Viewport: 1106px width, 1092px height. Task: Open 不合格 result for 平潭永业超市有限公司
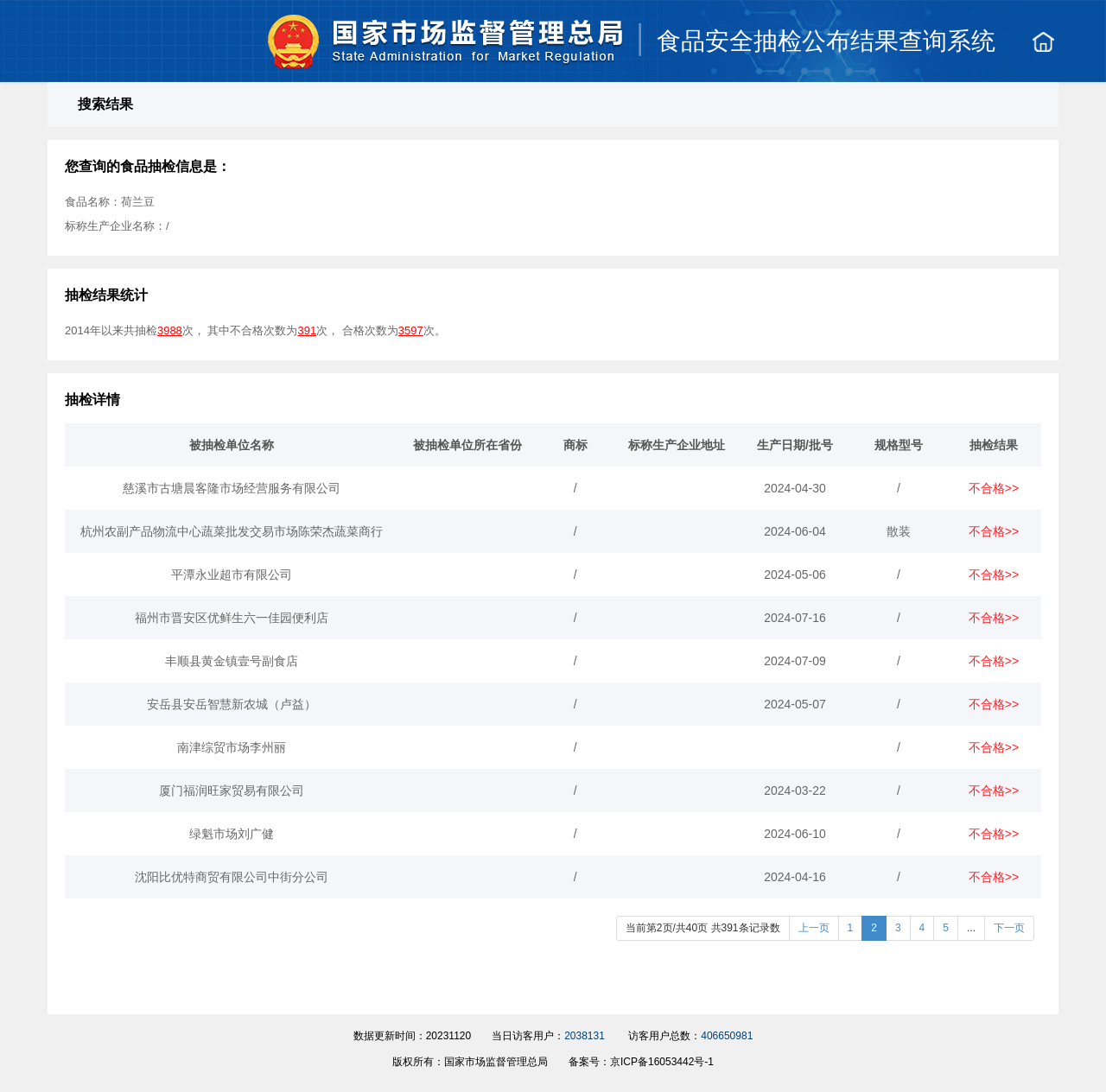pyautogui.click(x=994, y=575)
